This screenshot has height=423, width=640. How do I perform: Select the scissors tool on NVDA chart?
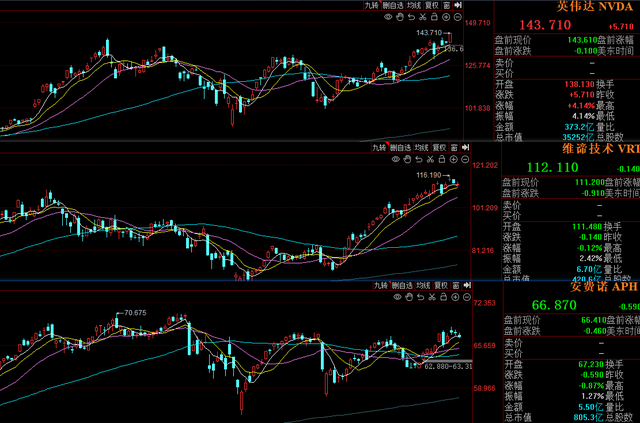423,17
